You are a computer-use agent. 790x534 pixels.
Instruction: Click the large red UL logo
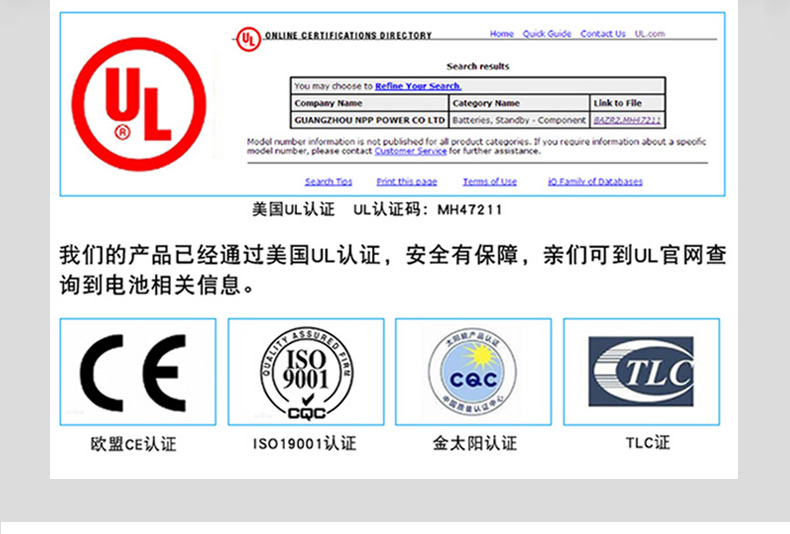139,104
